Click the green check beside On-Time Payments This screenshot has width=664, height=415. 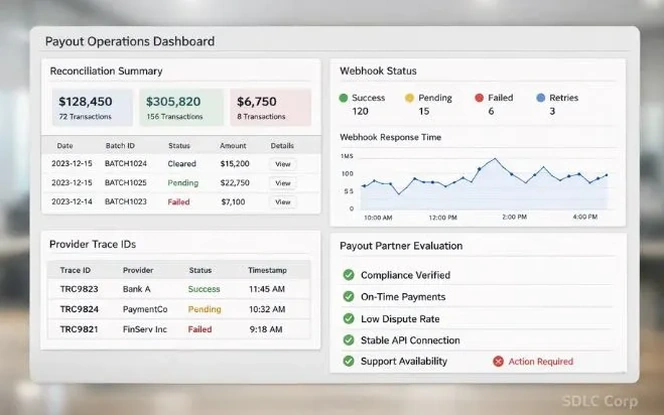(x=349, y=296)
